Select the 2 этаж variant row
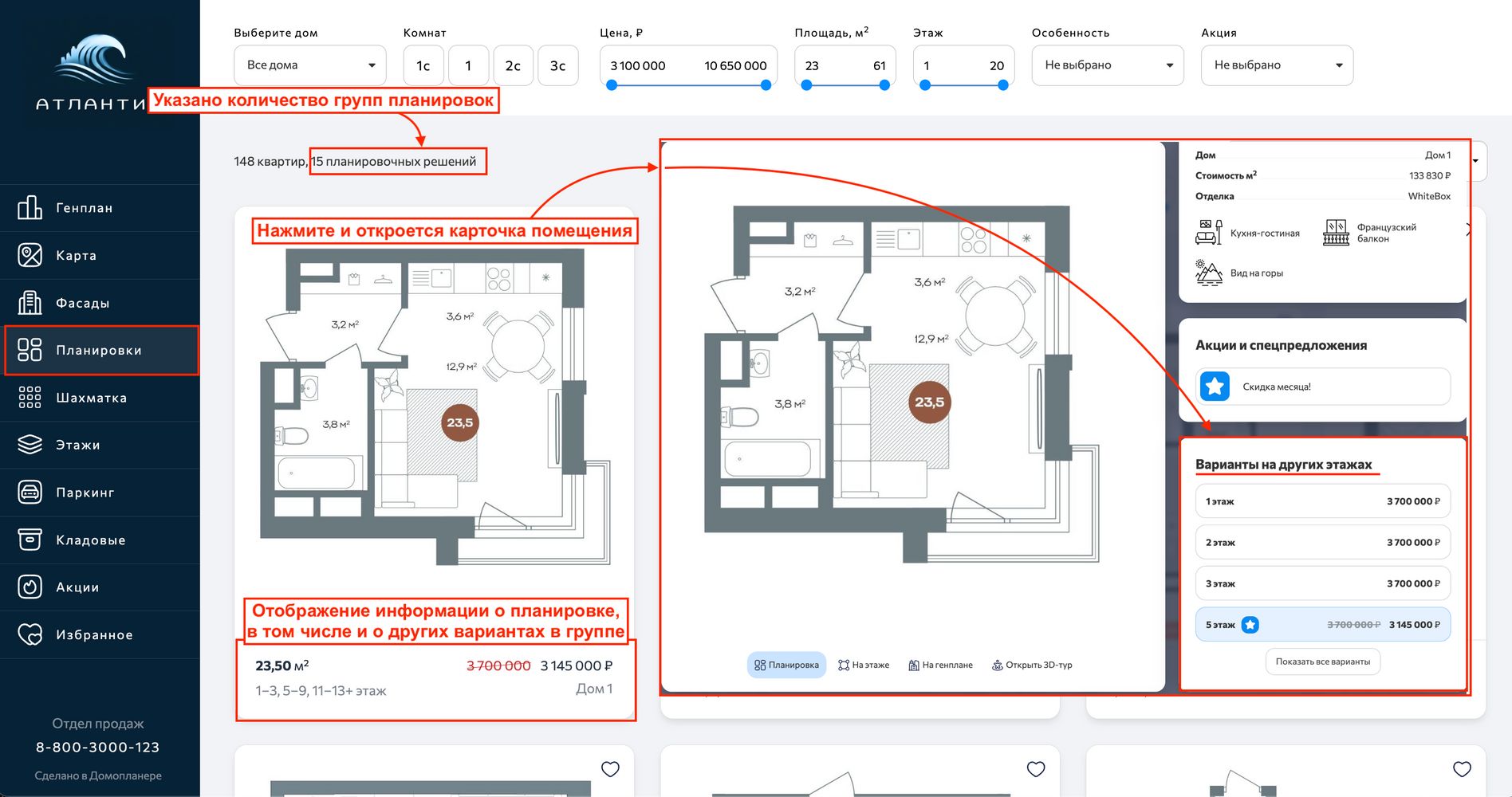This screenshot has height=797, width=1512. pyautogui.click(x=1323, y=542)
